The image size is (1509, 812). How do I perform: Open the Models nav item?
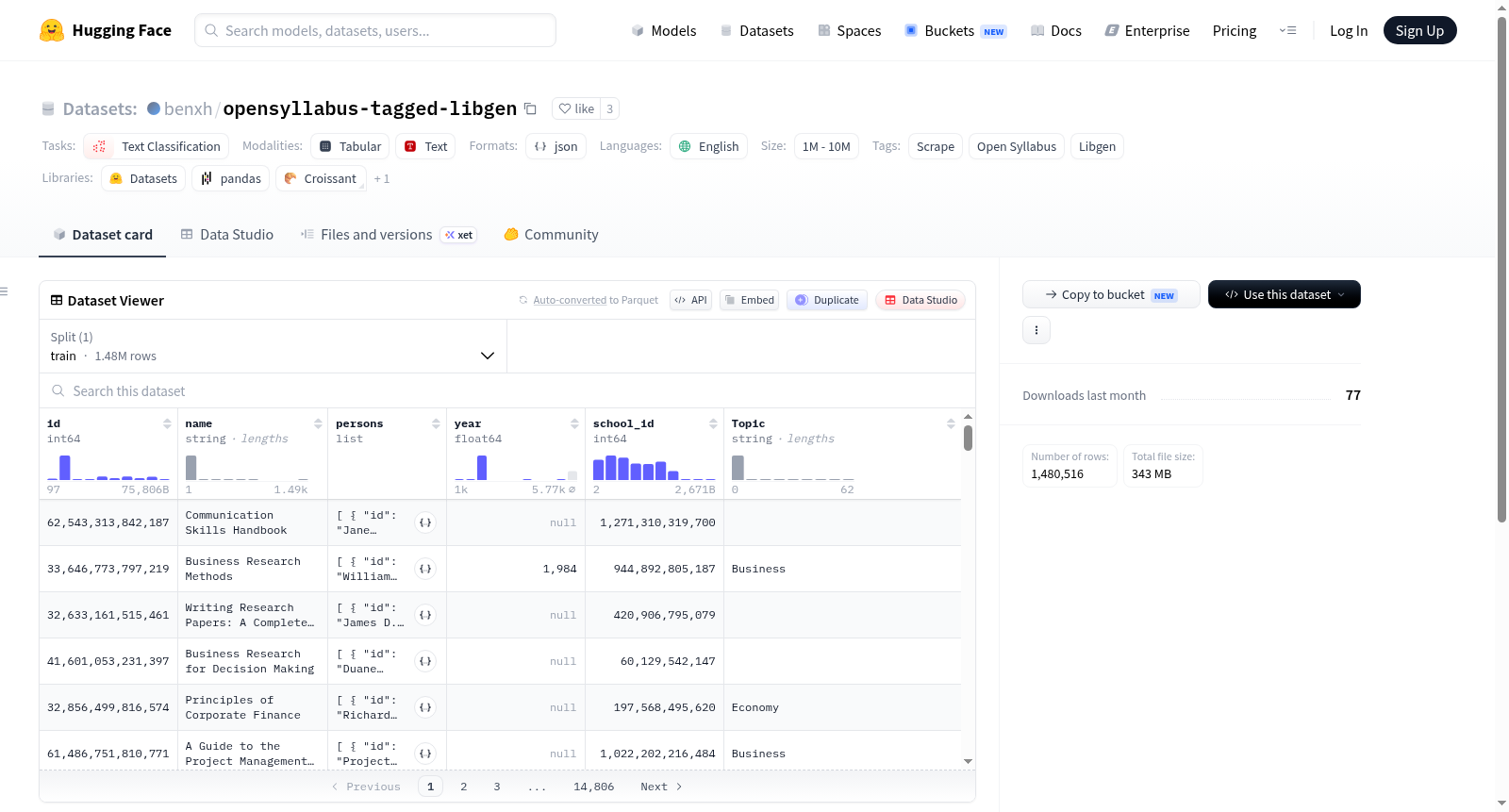(x=664, y=30)
